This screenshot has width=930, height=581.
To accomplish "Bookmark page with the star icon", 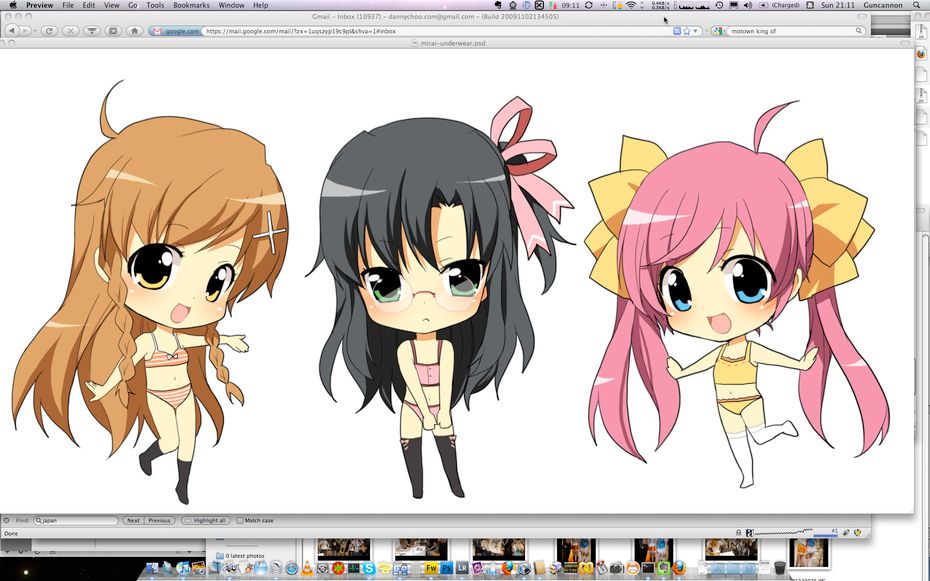I will click(x=686, y=31).
